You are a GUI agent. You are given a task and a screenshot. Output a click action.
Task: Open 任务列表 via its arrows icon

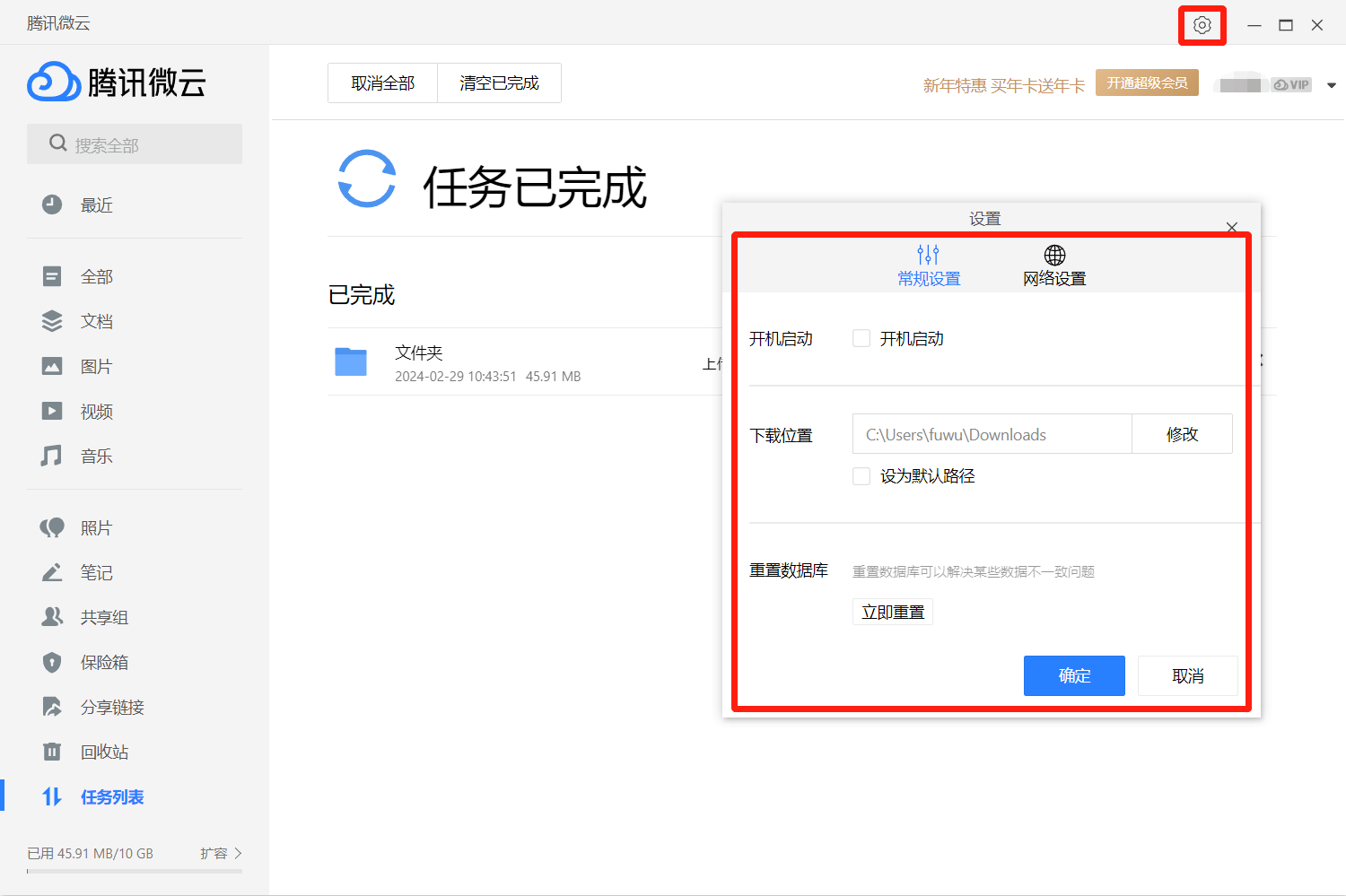click(52, 796)
